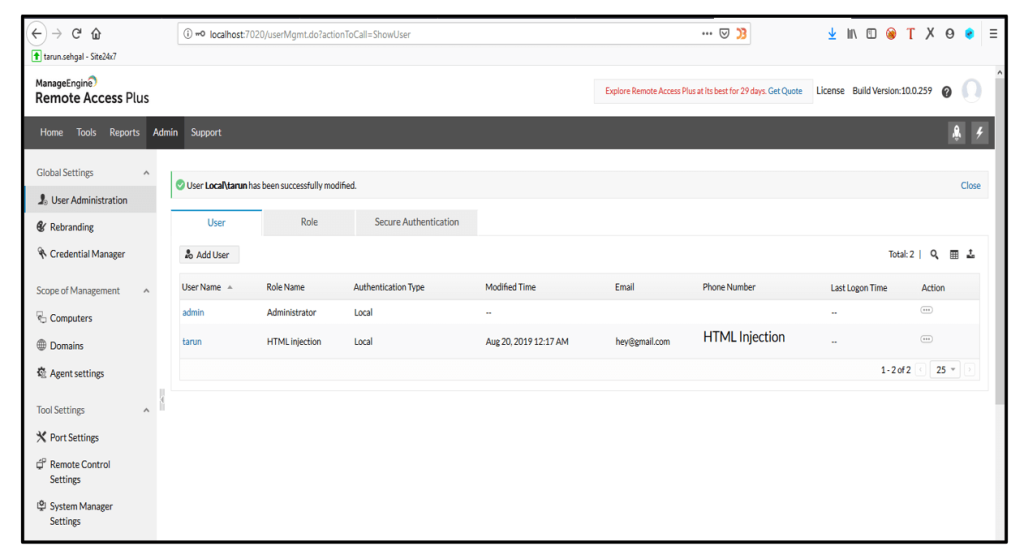Open the tarun user link
The height and width of the screenshot is (555, 1024).
(191, 341)
